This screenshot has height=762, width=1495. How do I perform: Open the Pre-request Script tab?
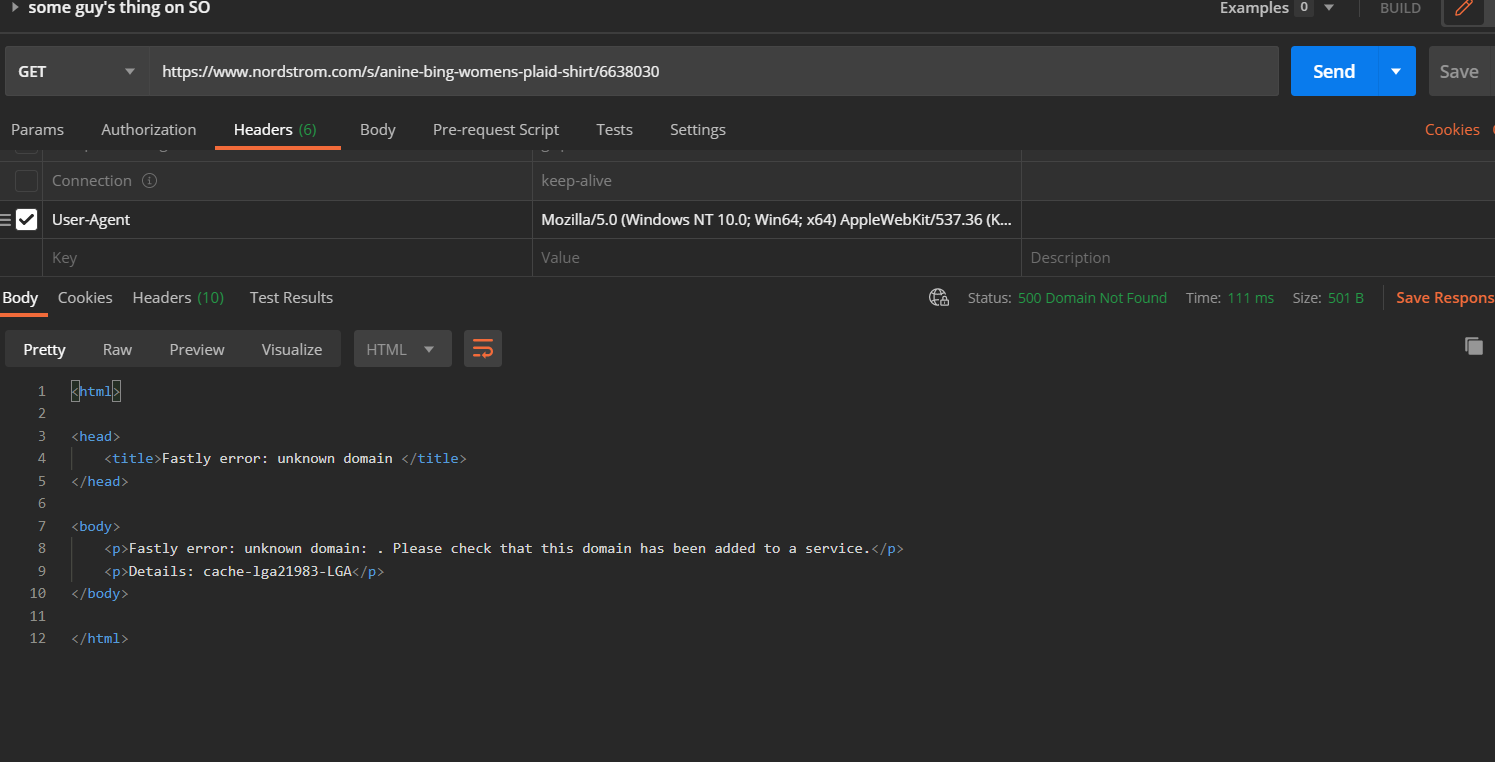496,129
